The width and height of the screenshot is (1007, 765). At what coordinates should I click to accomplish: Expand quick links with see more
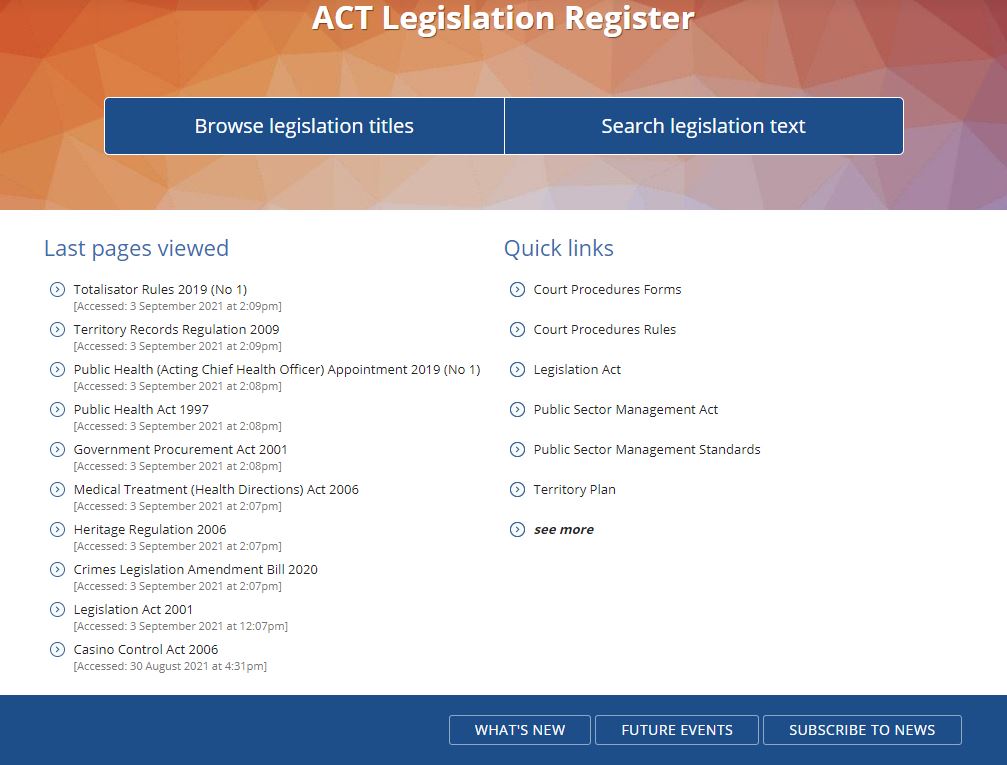[x=563, y=530]
